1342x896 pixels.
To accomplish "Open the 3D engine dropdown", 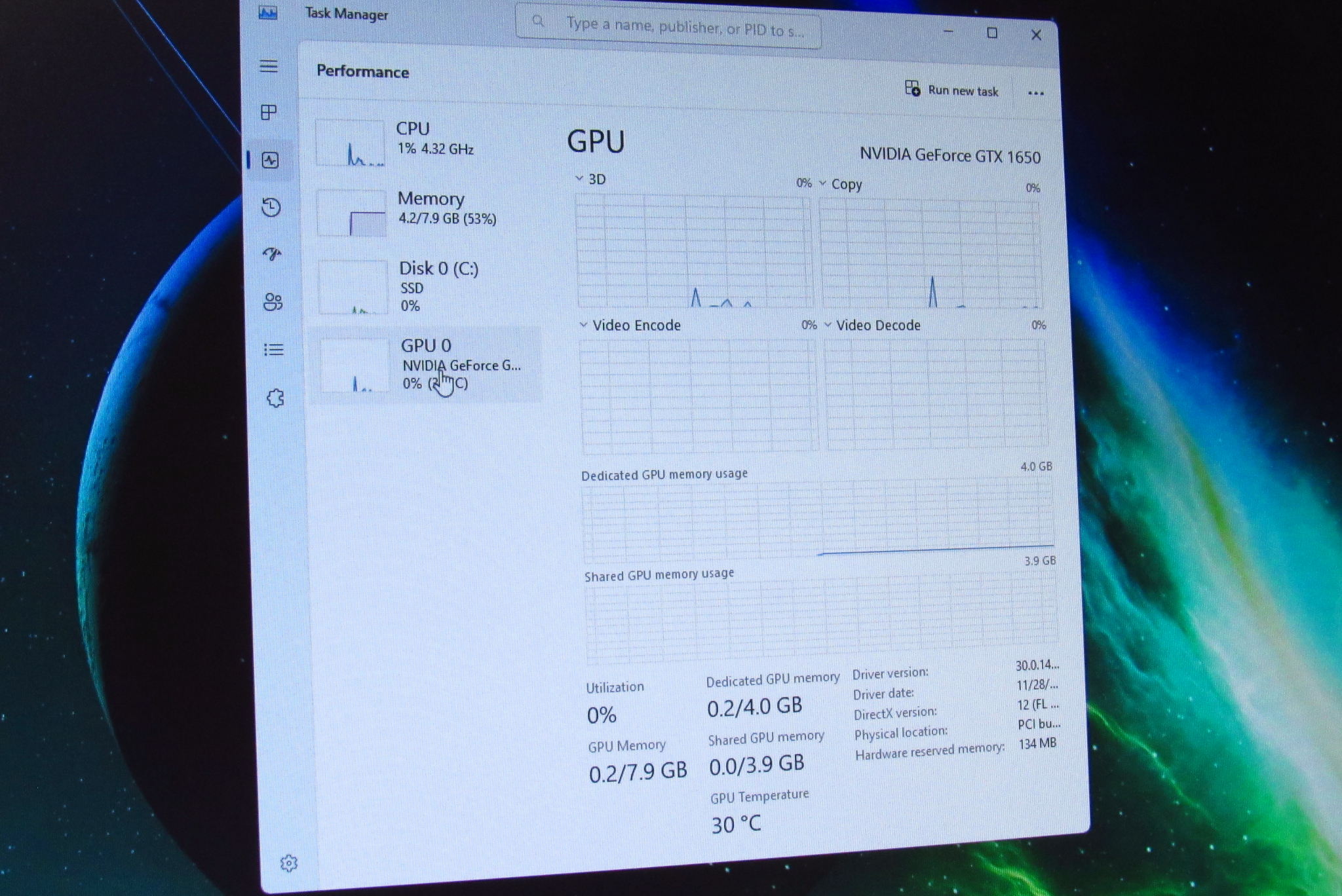I will [590, 179].
